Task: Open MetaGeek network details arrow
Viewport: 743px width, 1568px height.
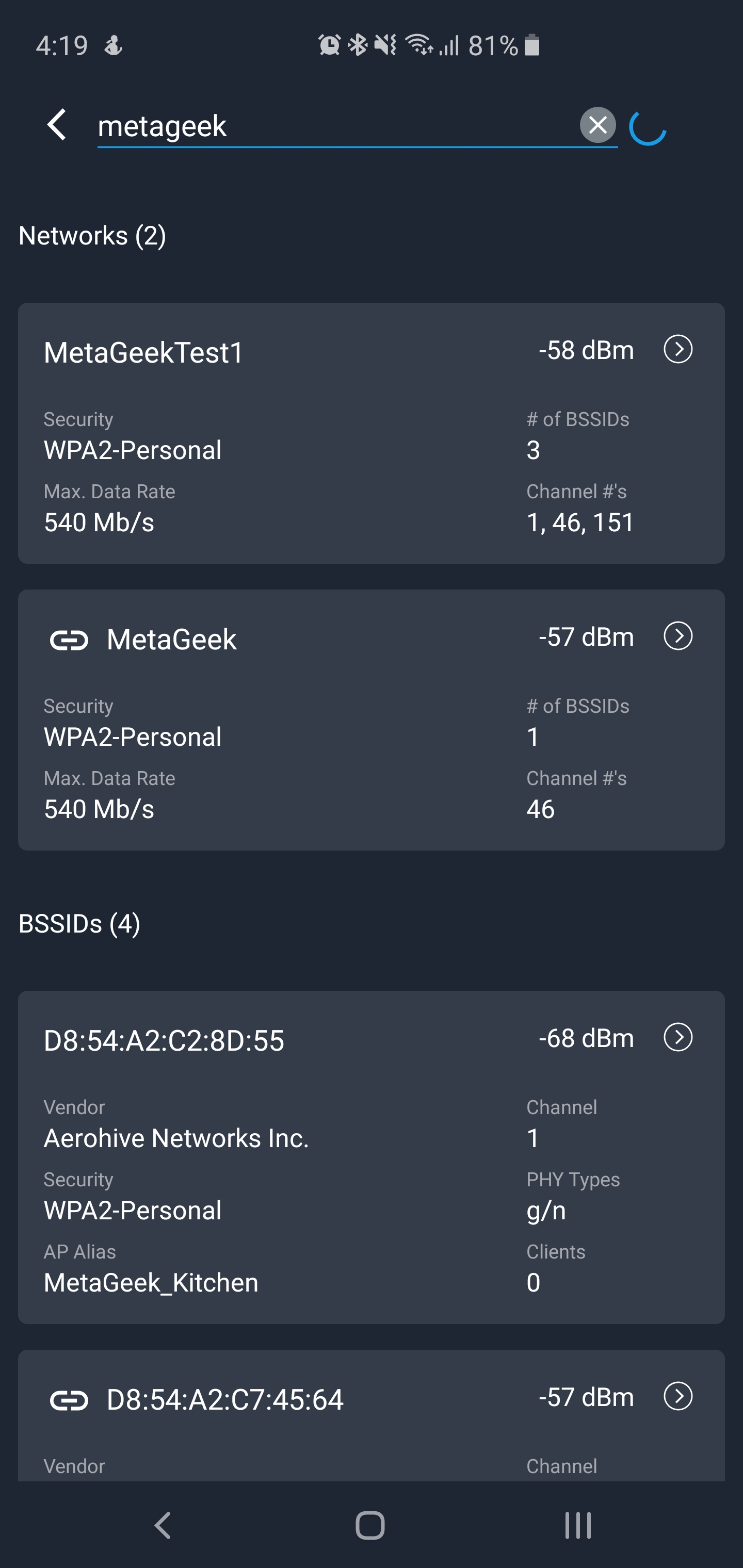Action: 678,636
